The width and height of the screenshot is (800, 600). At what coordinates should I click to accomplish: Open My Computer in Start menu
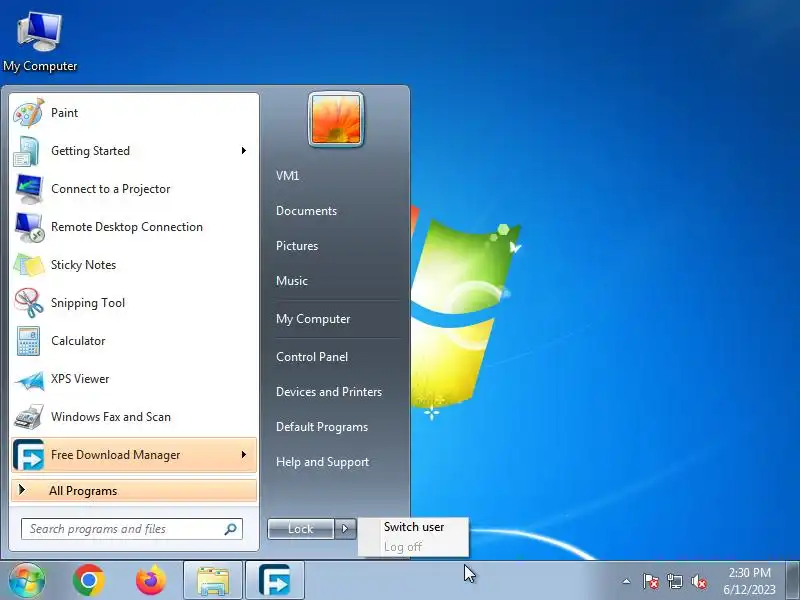pos(313,319)
